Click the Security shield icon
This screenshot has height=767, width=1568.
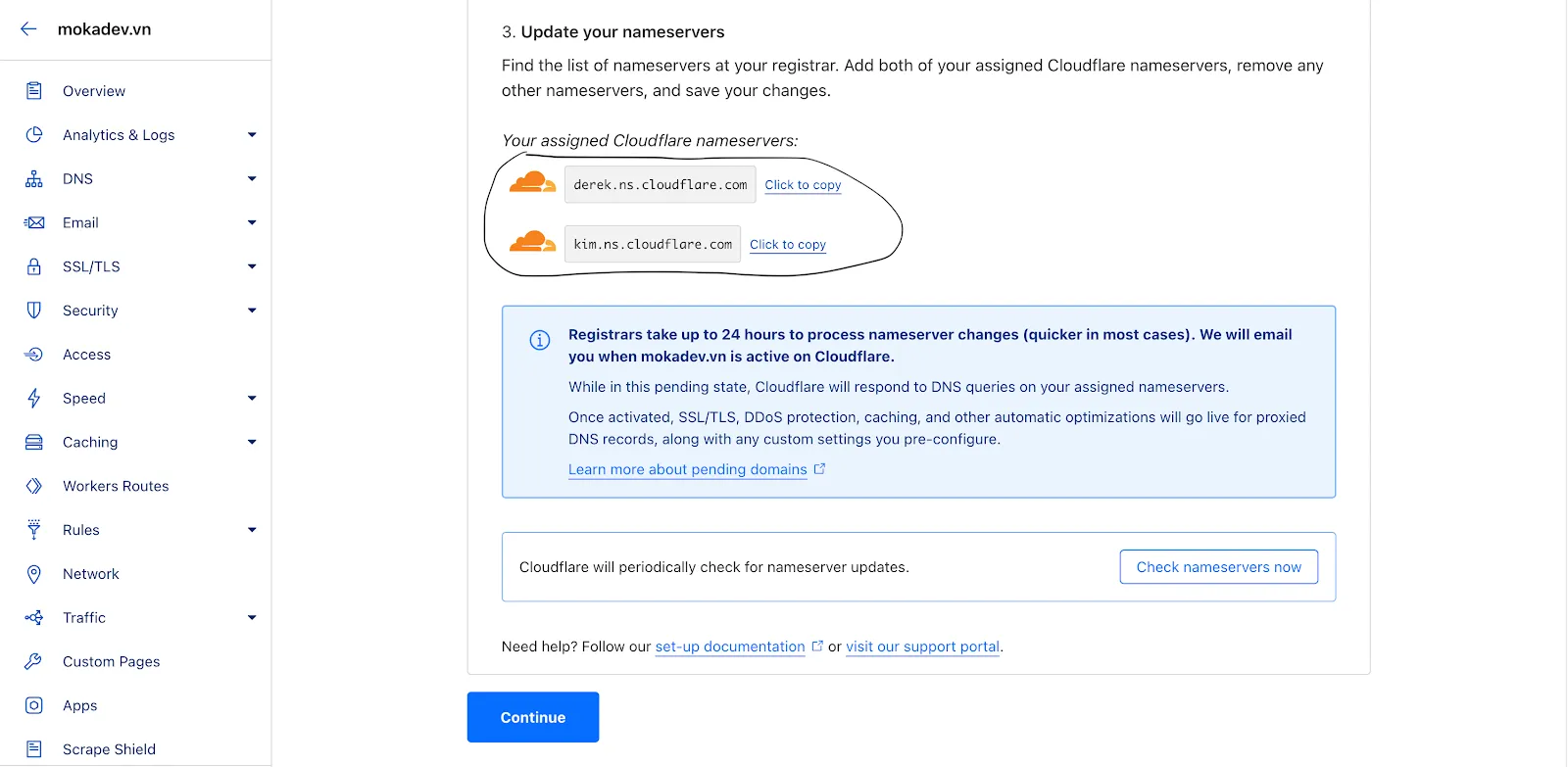(x=34, y=311)
